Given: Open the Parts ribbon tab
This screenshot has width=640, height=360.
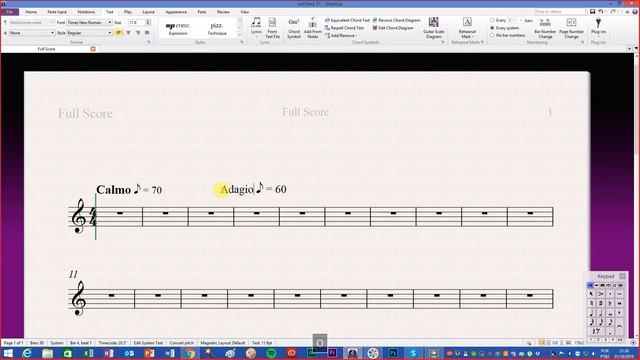Looking at the screenshot, I should tap(202, 12).
